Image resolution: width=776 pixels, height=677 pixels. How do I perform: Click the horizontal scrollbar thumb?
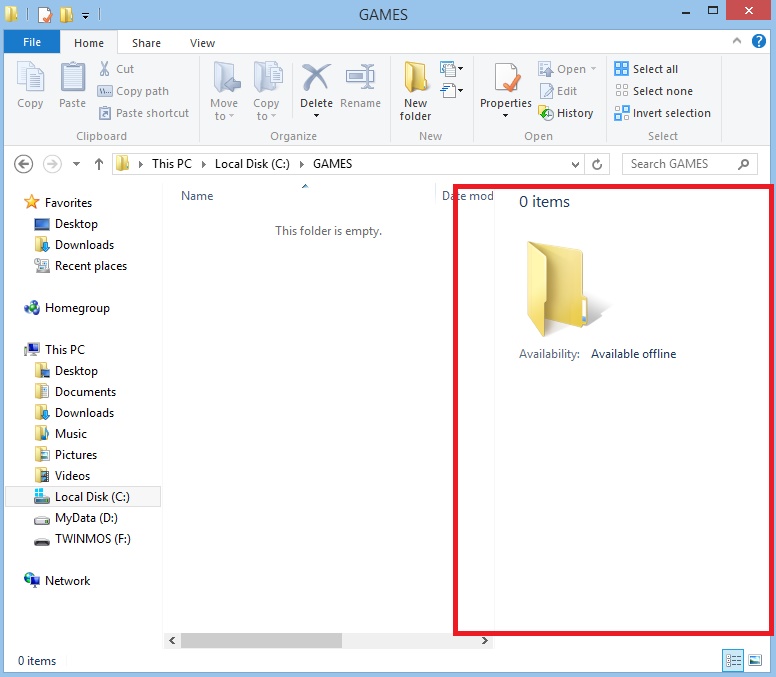tap(261, 640)
